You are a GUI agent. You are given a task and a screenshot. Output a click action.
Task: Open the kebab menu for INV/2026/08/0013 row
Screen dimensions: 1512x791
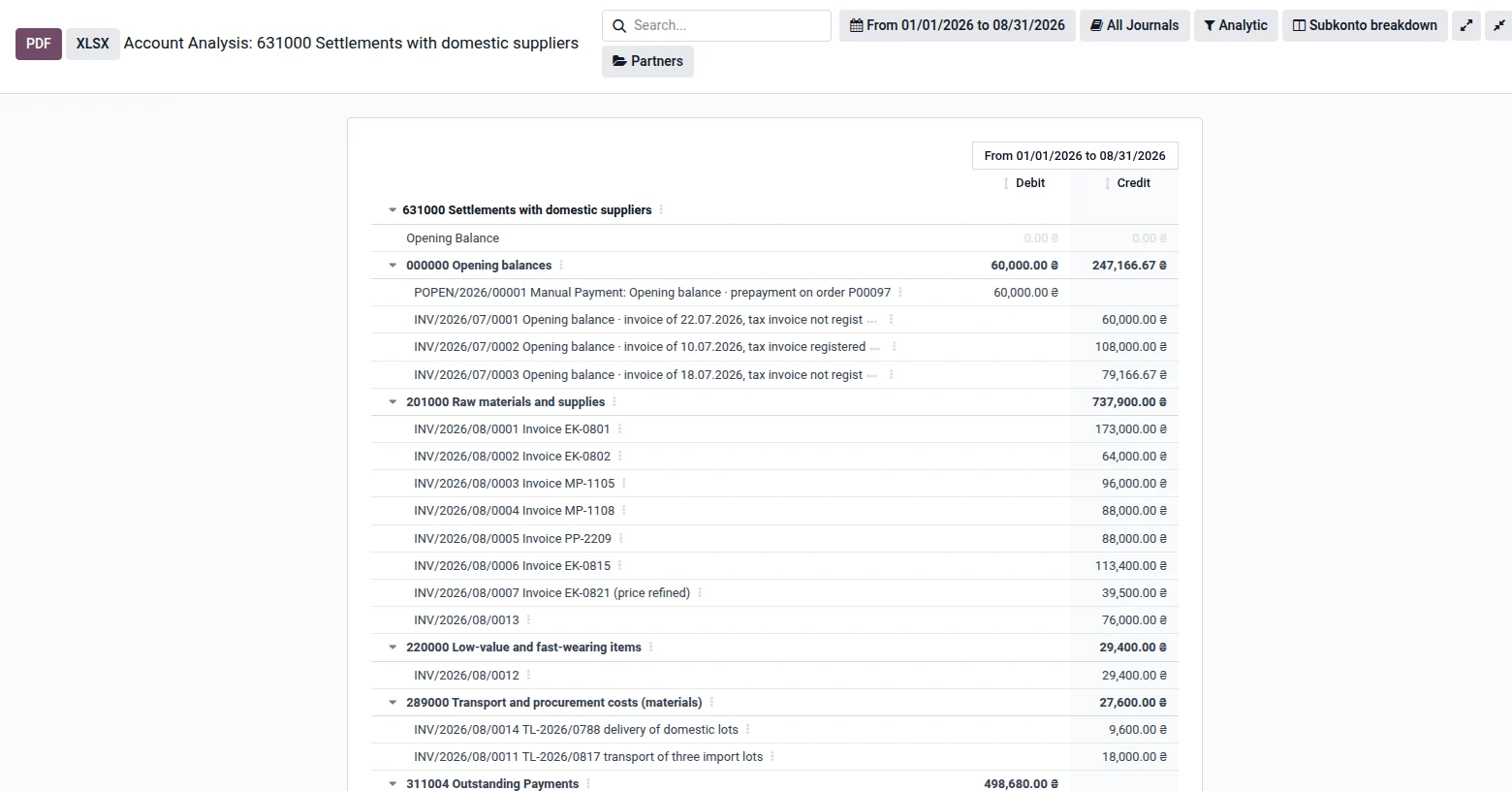pos(528,620)
